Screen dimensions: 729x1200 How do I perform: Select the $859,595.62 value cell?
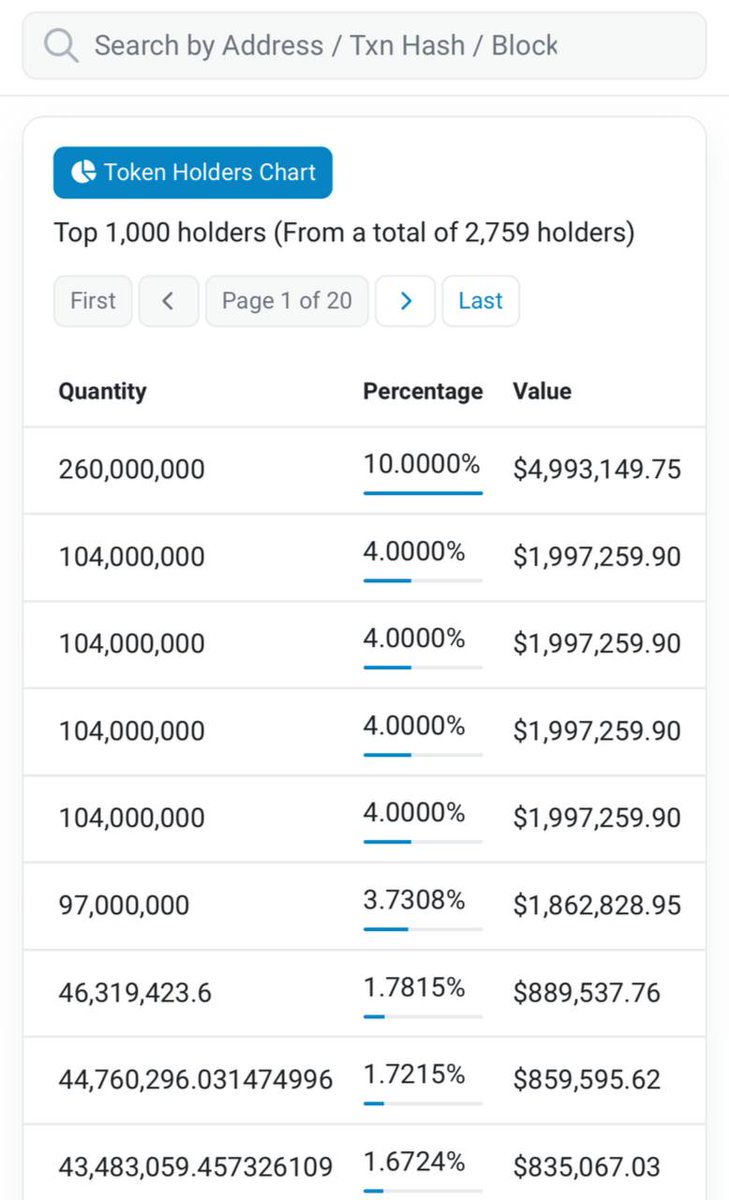point(587,1080)
